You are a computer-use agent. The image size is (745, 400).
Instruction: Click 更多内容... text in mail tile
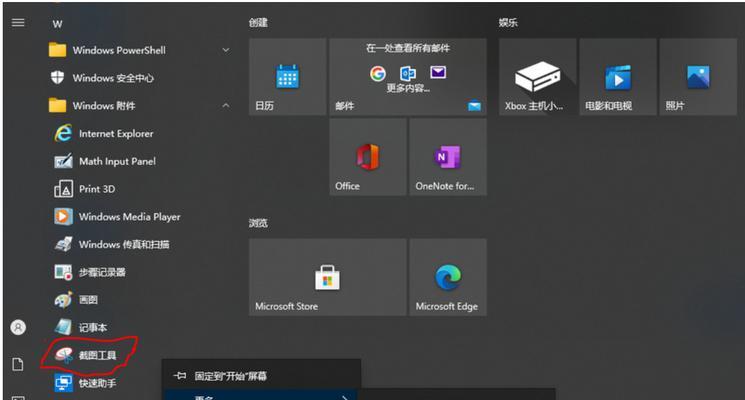tap(408, 88)
